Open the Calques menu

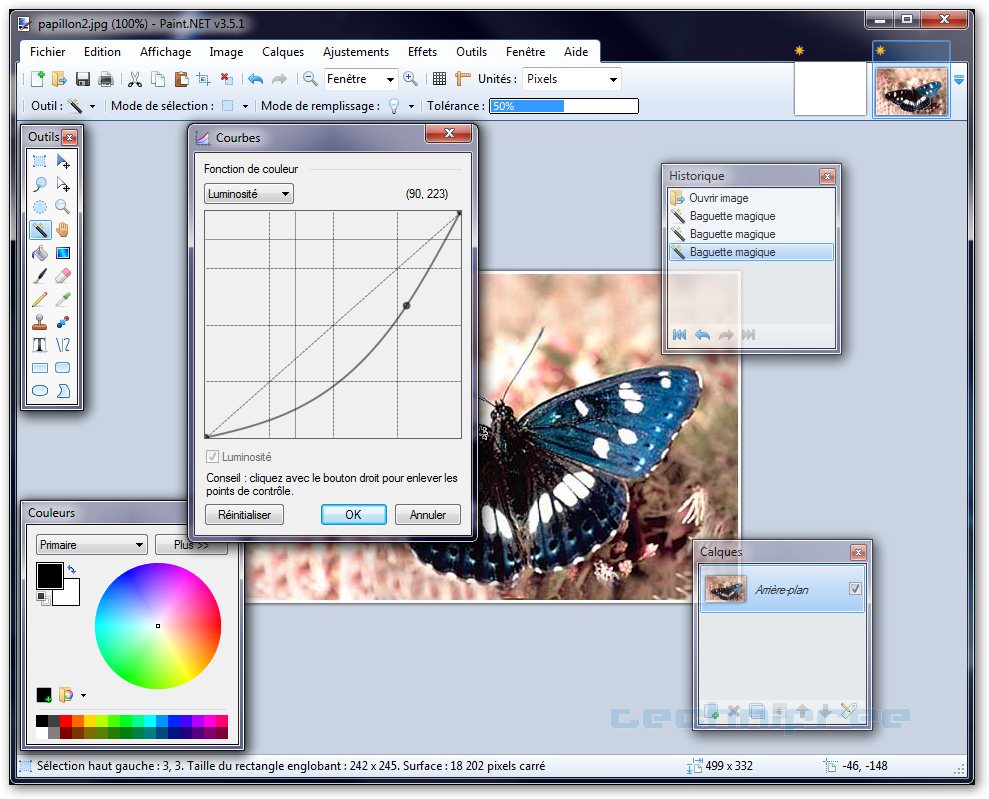click(x=283, y=52)
